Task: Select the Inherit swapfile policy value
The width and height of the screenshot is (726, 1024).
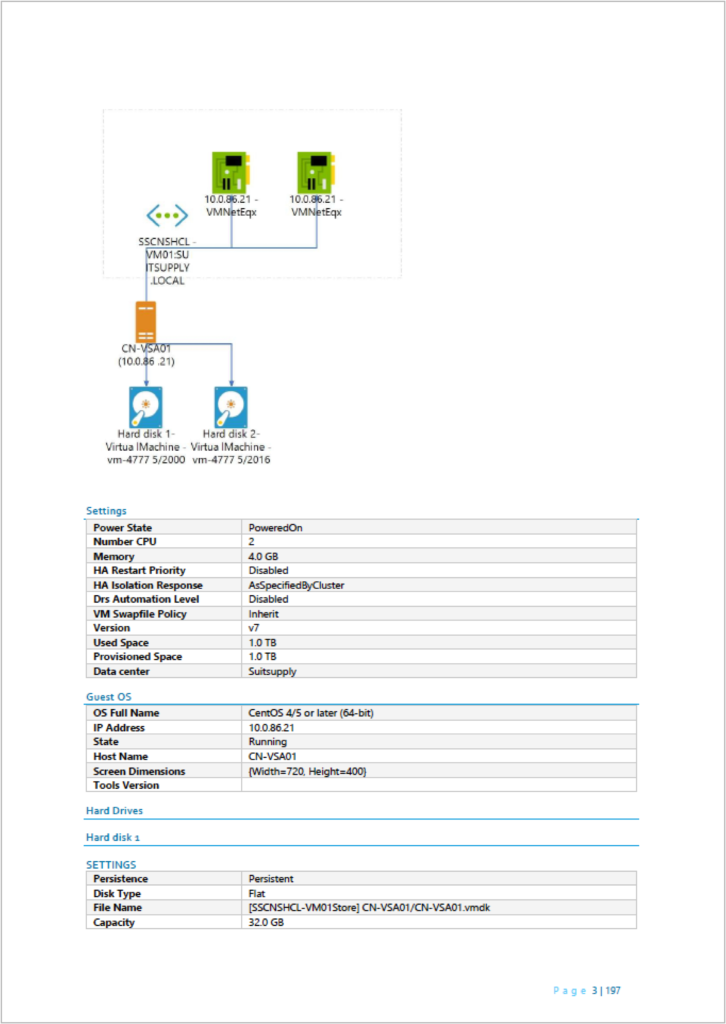Action: (262, 614)
